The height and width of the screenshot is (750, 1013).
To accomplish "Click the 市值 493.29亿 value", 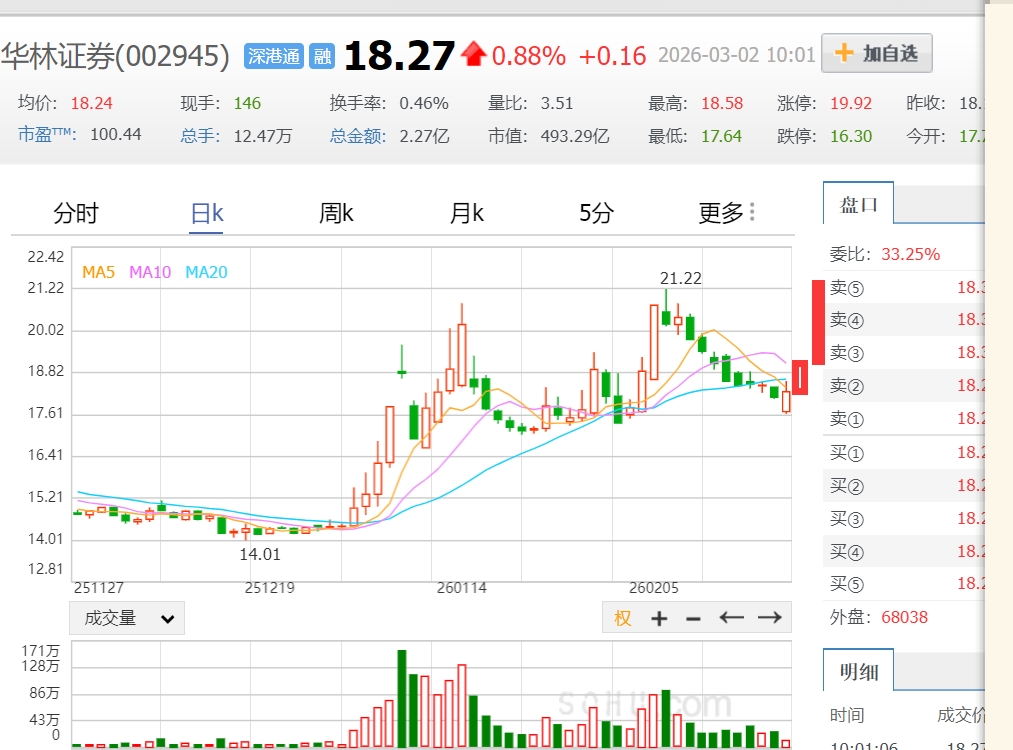I will (574, 136).
